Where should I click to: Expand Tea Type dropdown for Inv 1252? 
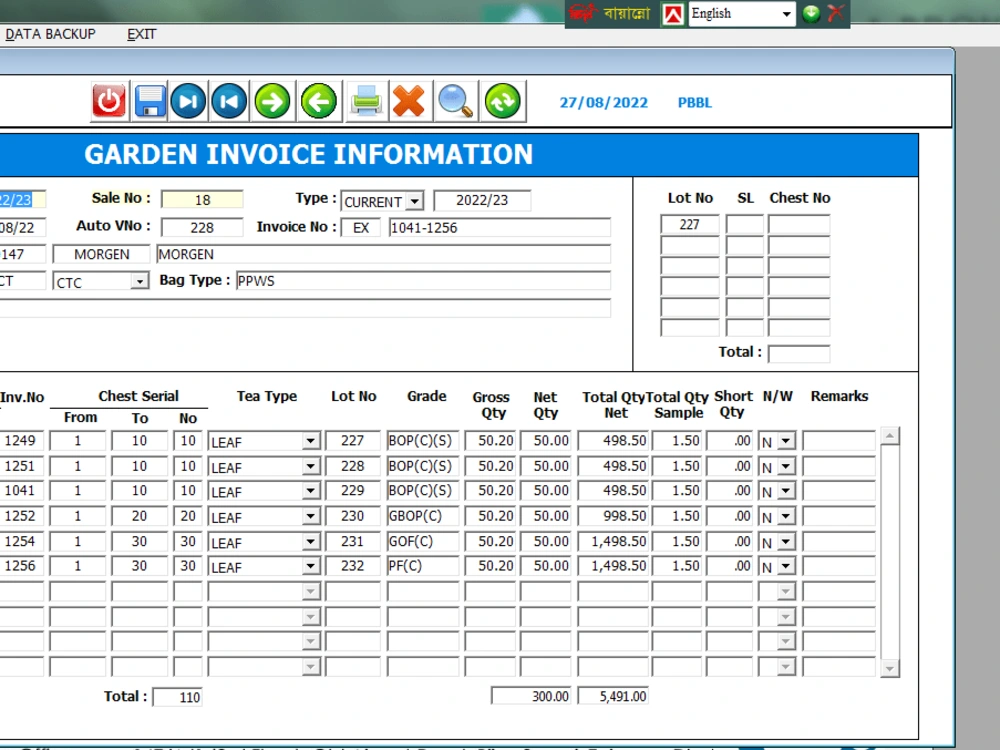click(310, 517)
